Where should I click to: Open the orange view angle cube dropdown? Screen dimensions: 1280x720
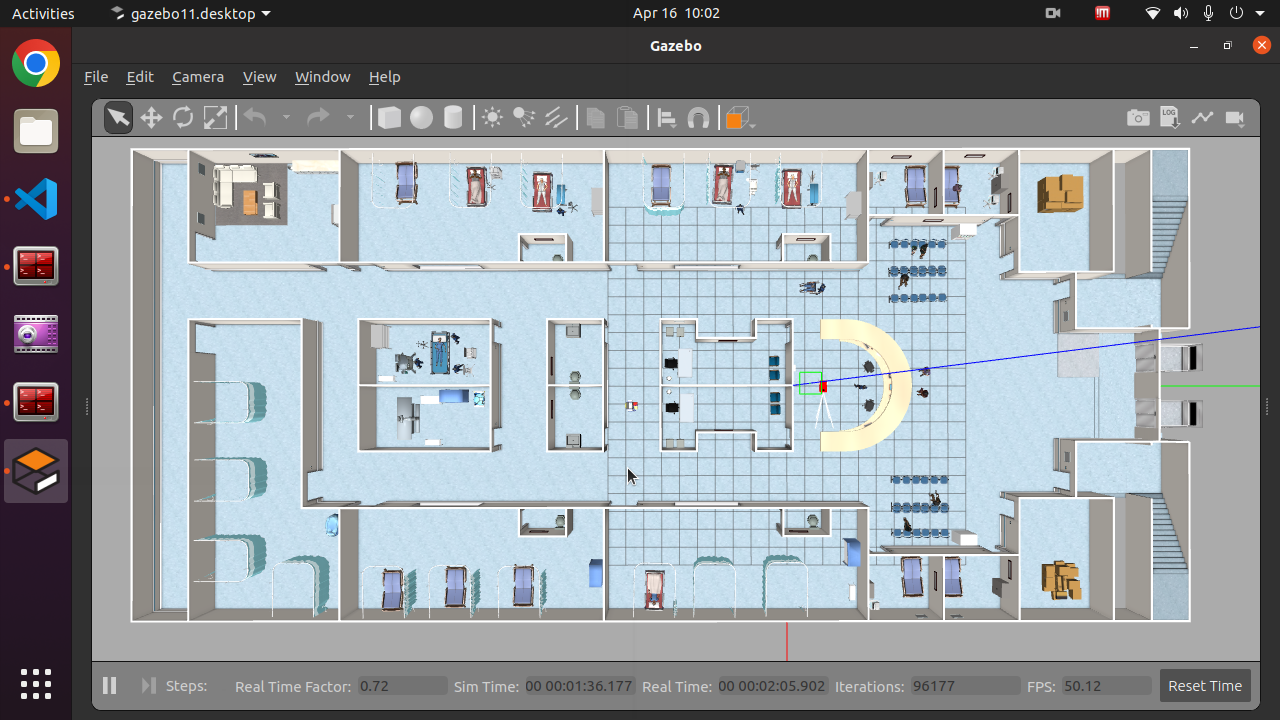coord(739,118)
